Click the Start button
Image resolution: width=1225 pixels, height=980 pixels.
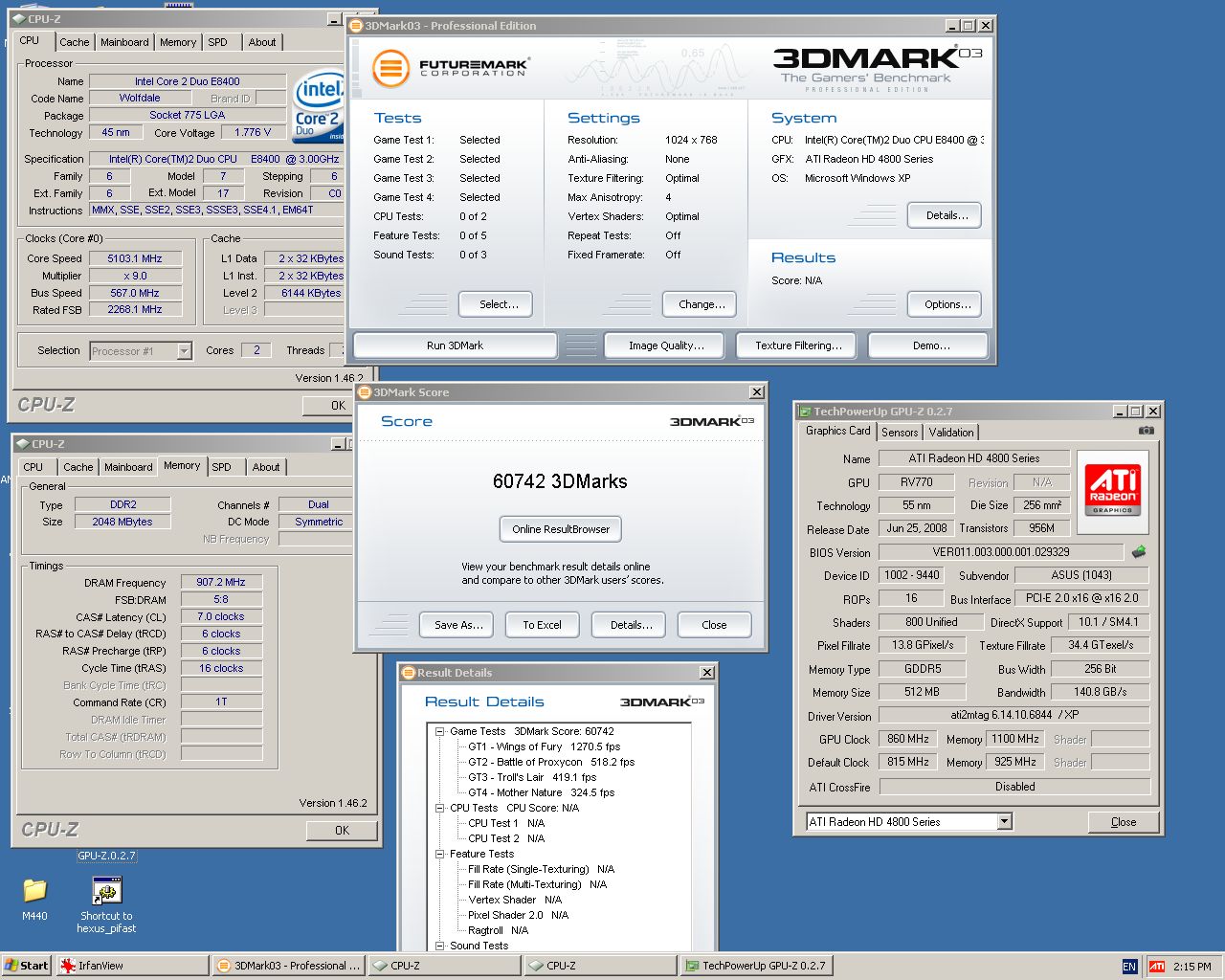coord(27,966)
